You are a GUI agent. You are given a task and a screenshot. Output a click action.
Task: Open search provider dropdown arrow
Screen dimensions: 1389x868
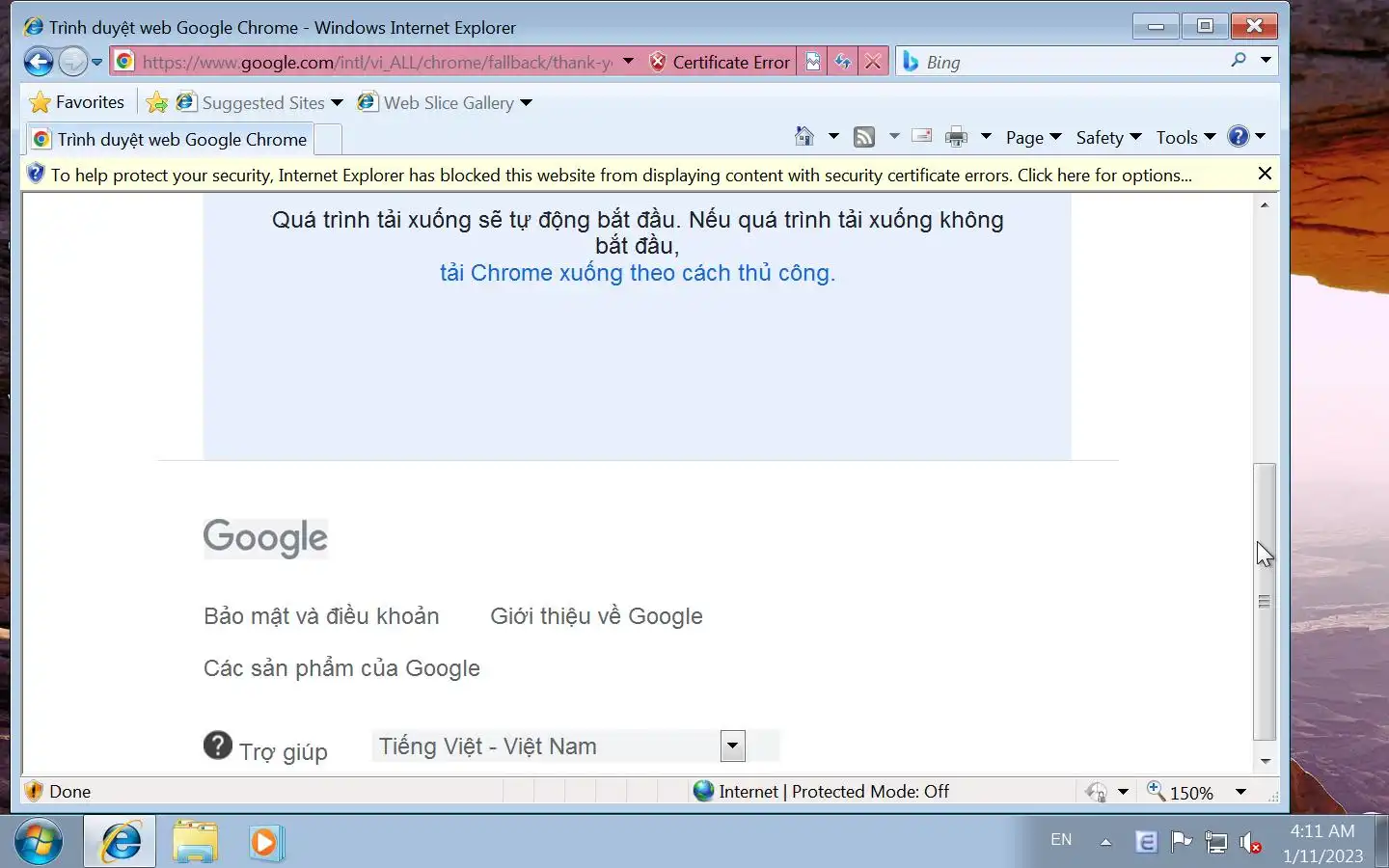tap(1266, 61)
